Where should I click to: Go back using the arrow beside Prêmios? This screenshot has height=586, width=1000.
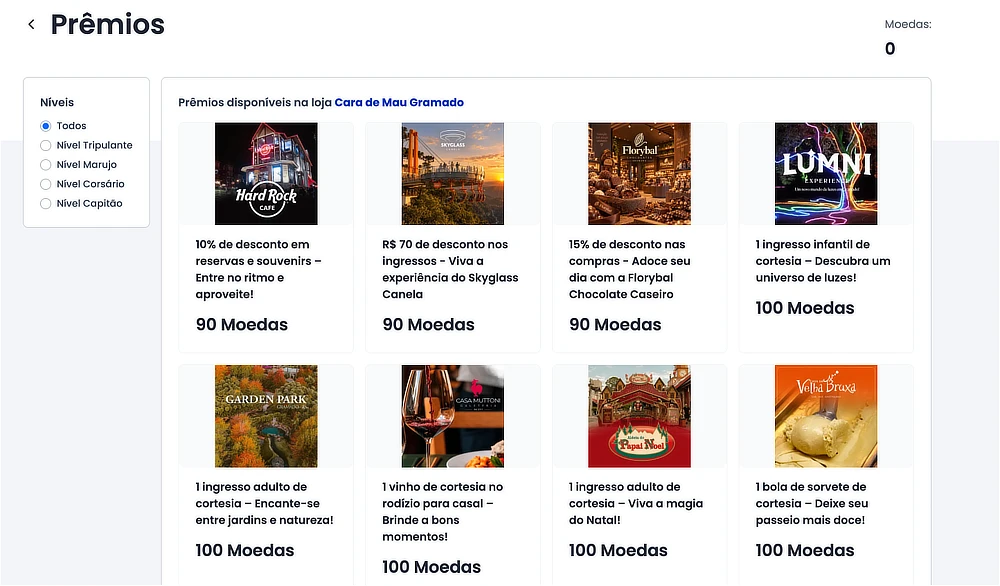pyautogui.click(x=31, y=24)
